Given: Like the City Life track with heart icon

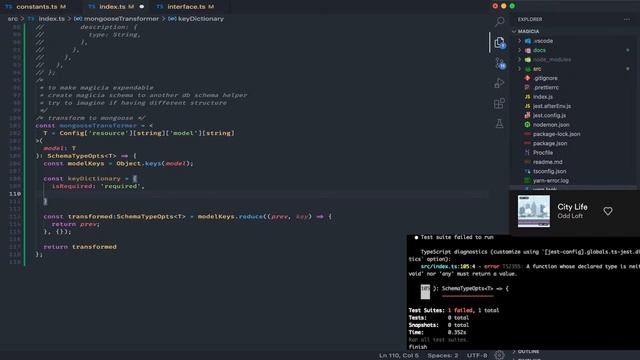Looking at the screenshot, I should (608, 211).
